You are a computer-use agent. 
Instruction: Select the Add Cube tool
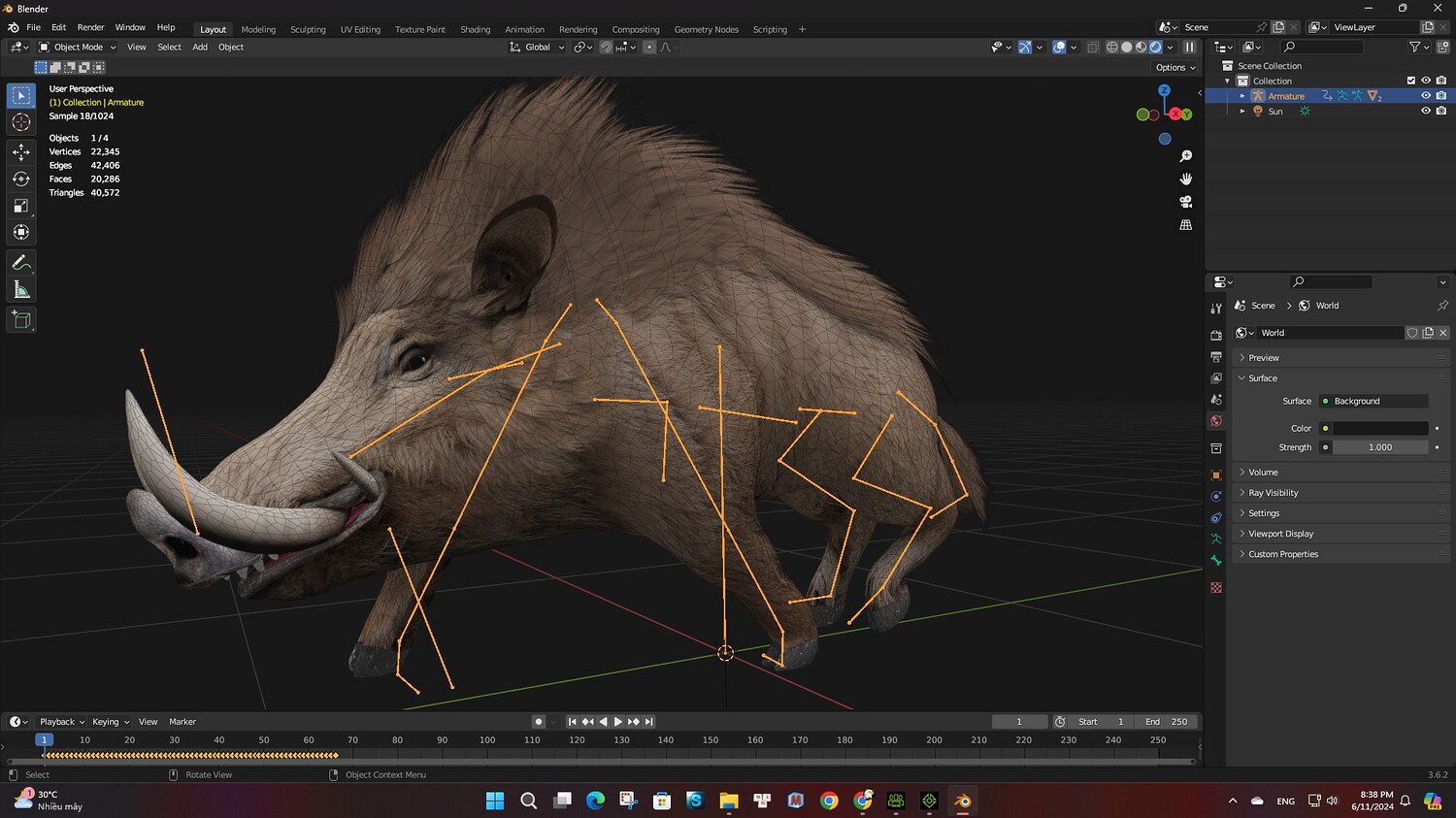coord(21,320)
